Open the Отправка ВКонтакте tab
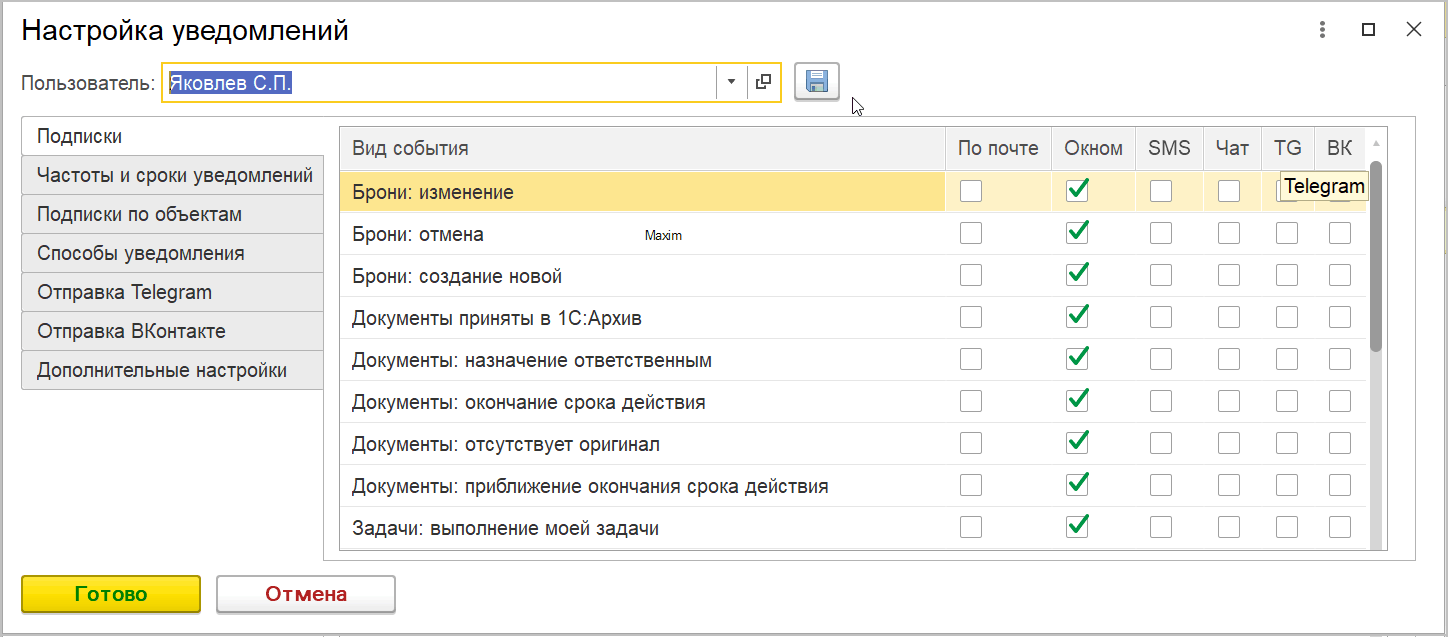 pyautogui.click(x=131, y=331)
